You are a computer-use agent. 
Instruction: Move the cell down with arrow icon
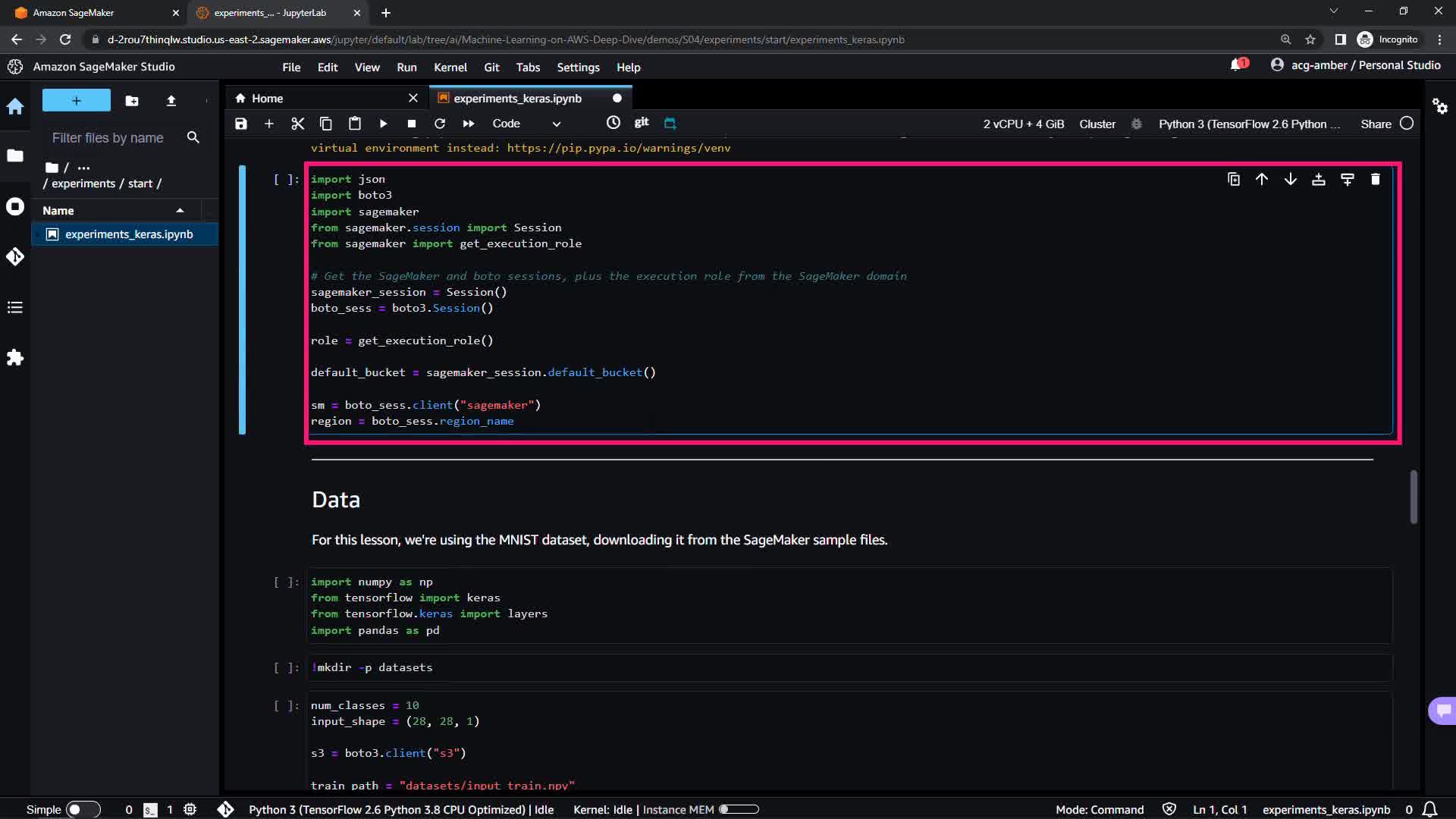[x=1290, y=180]
